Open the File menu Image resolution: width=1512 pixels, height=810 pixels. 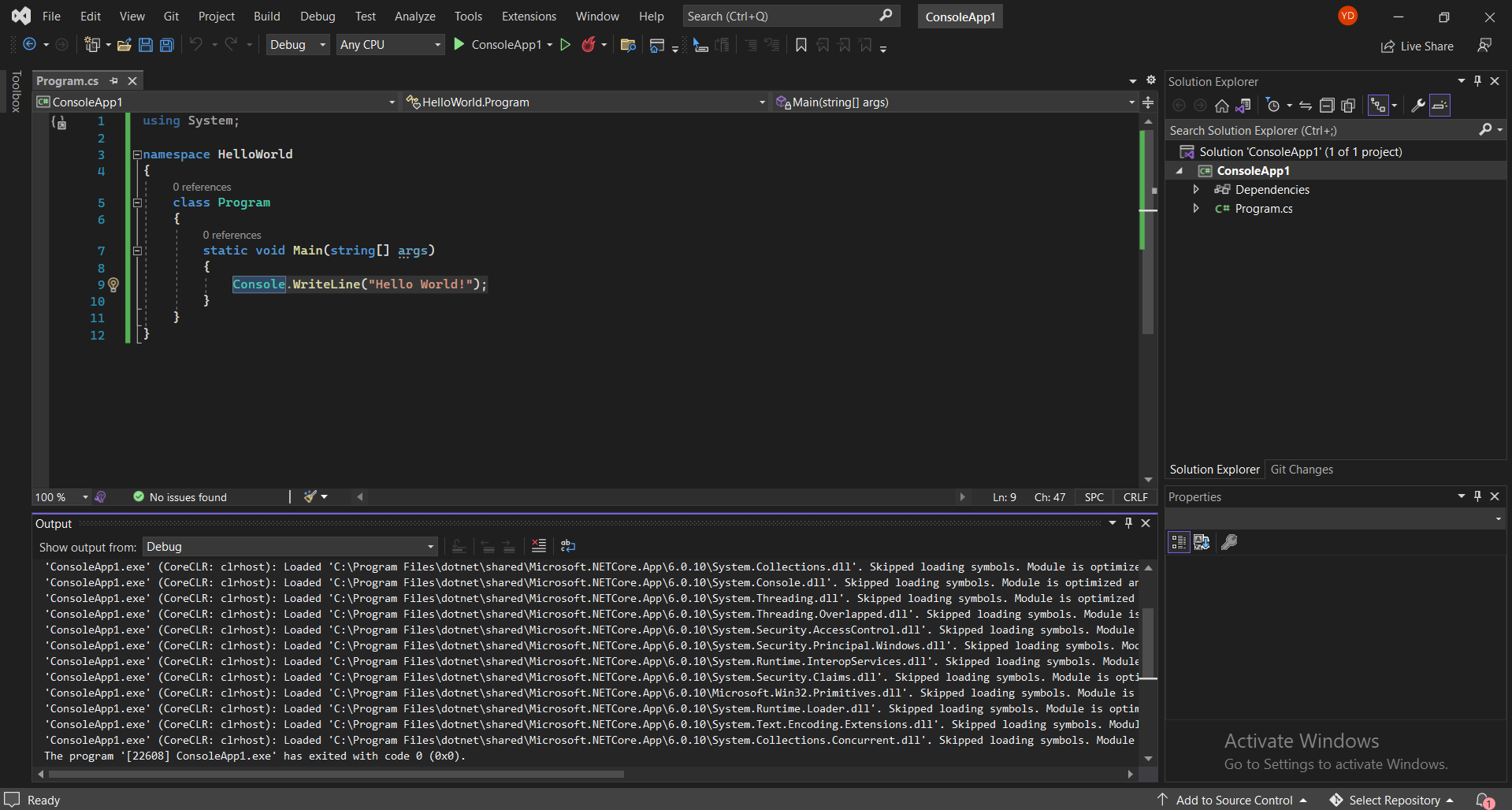(x=51, y=17)
